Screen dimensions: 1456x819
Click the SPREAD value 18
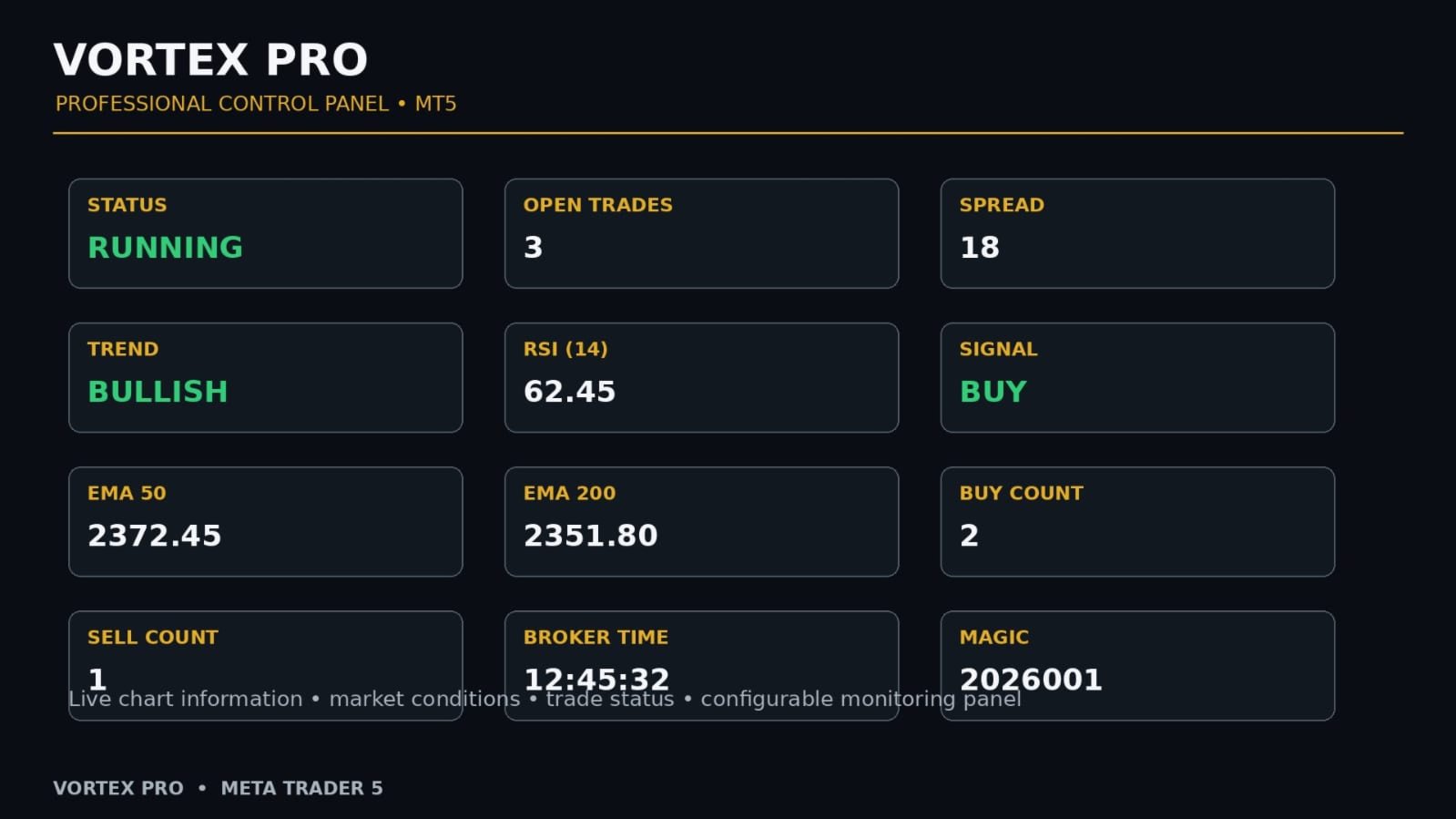pyautogui.click(x=980, y=247)
